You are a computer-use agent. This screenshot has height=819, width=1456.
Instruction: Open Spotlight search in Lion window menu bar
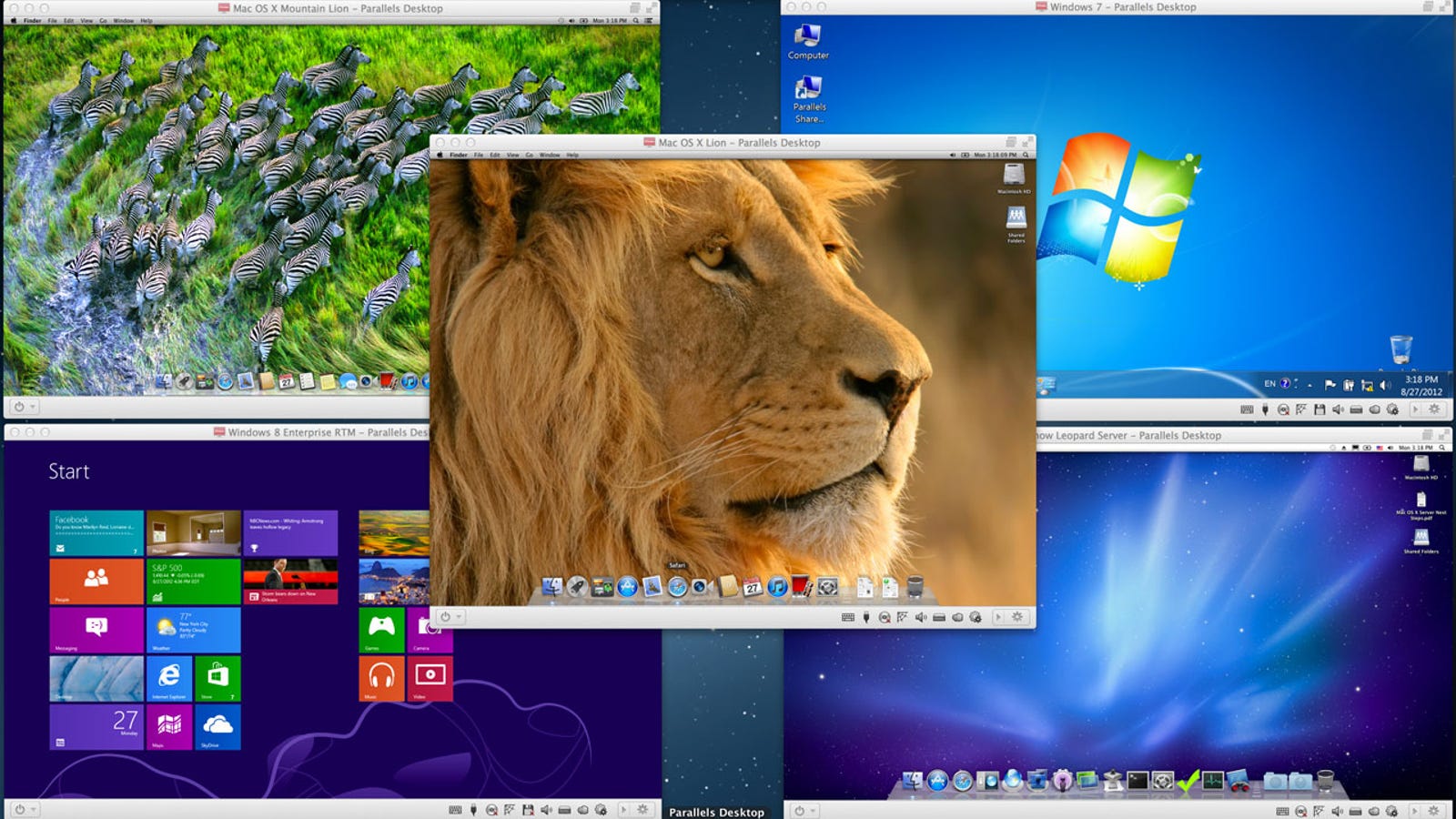1026,155
